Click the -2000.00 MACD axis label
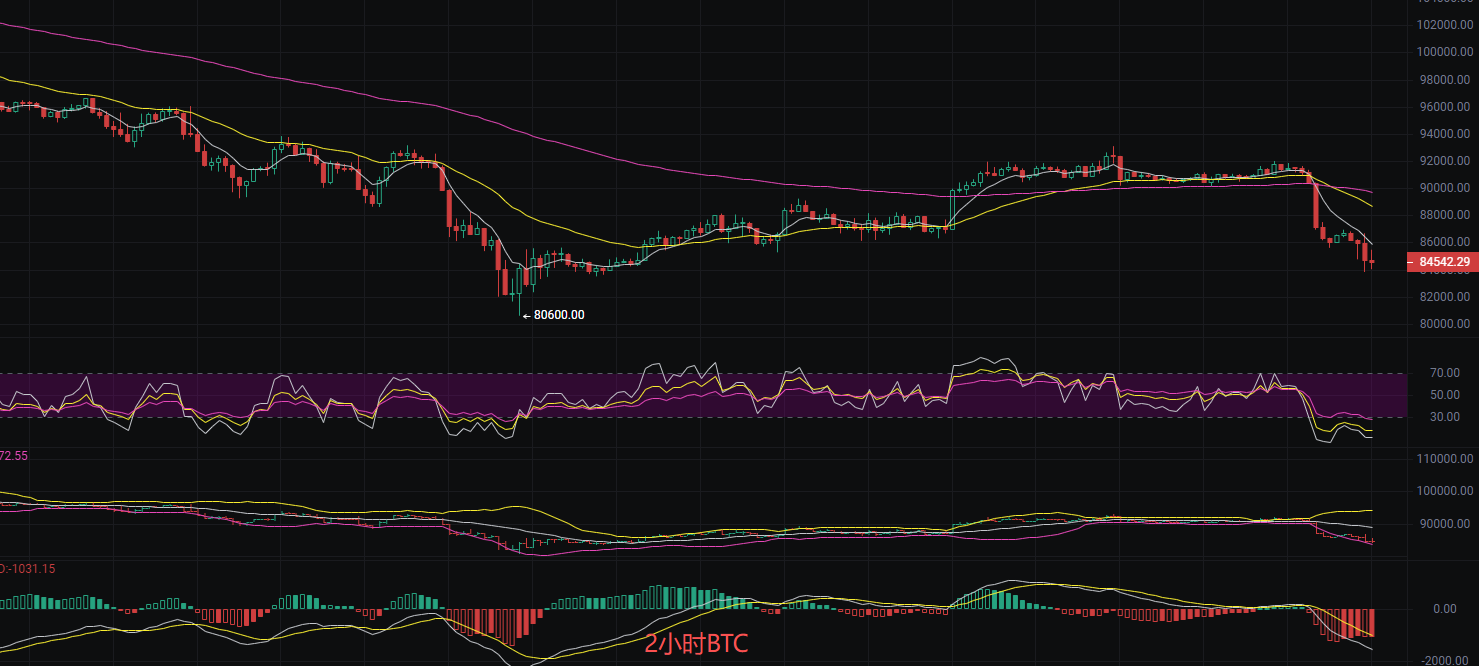This screenshot has height=666, width=1479. pyautogui.click(x=1441, y=661)
